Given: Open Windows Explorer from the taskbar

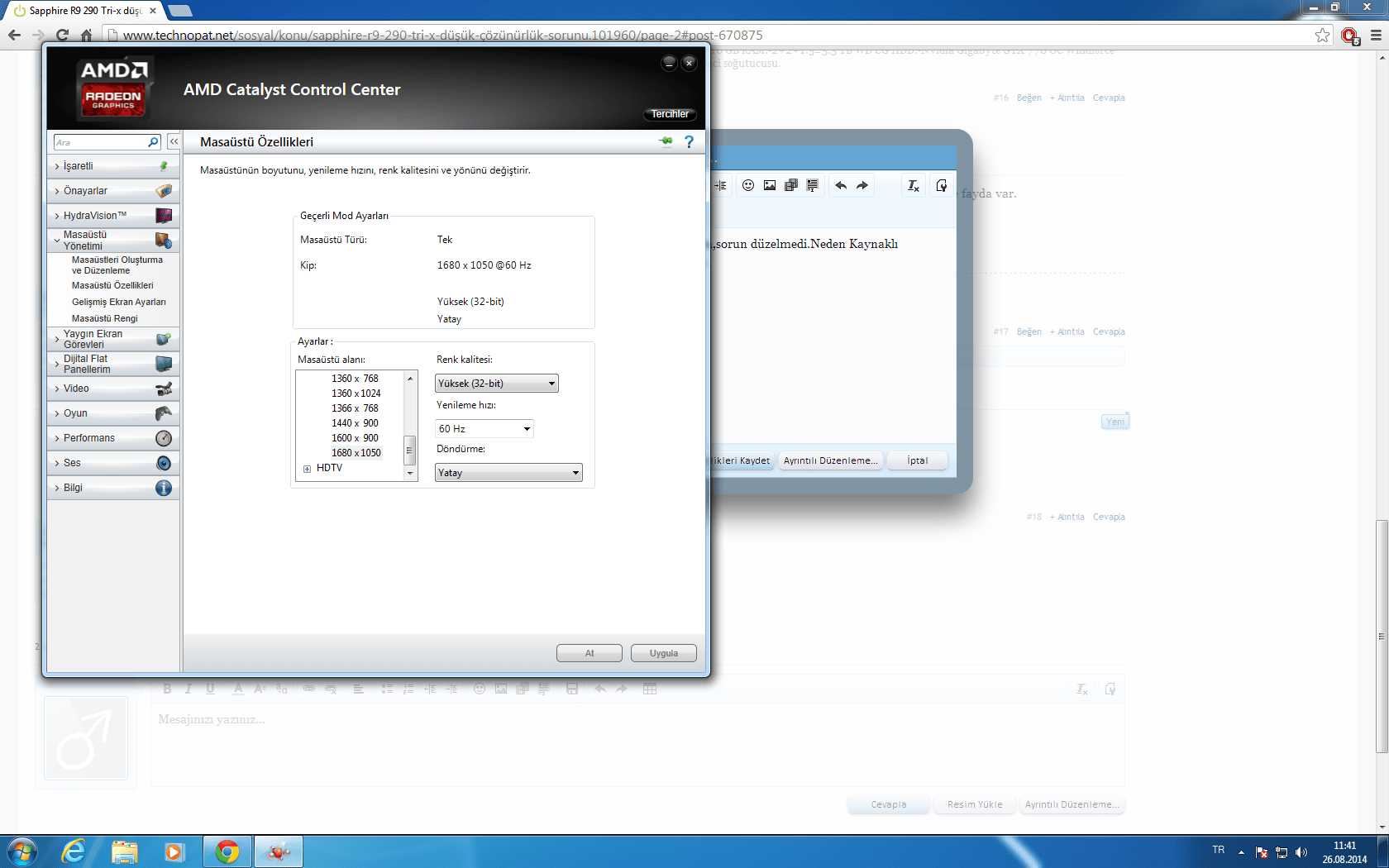Looking at the screenshot, I should [x=124, y=851].
